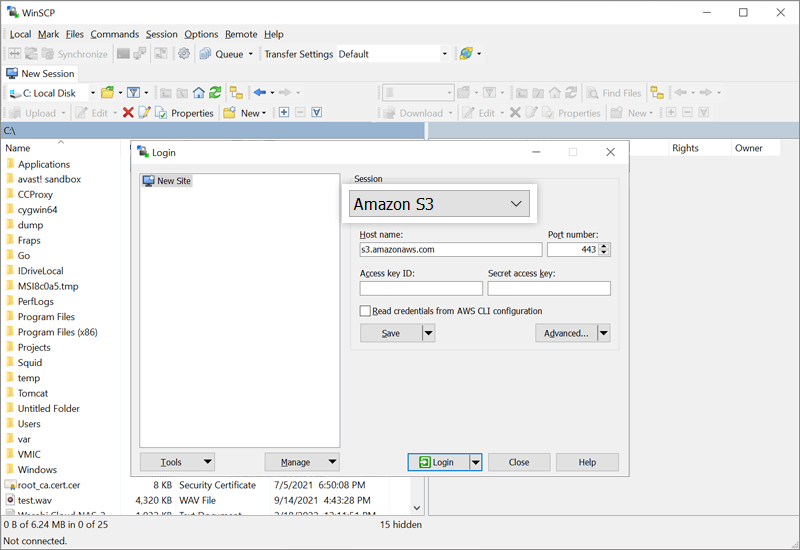
Task: Click the local Open Directory folder icon
Action: 107,92
